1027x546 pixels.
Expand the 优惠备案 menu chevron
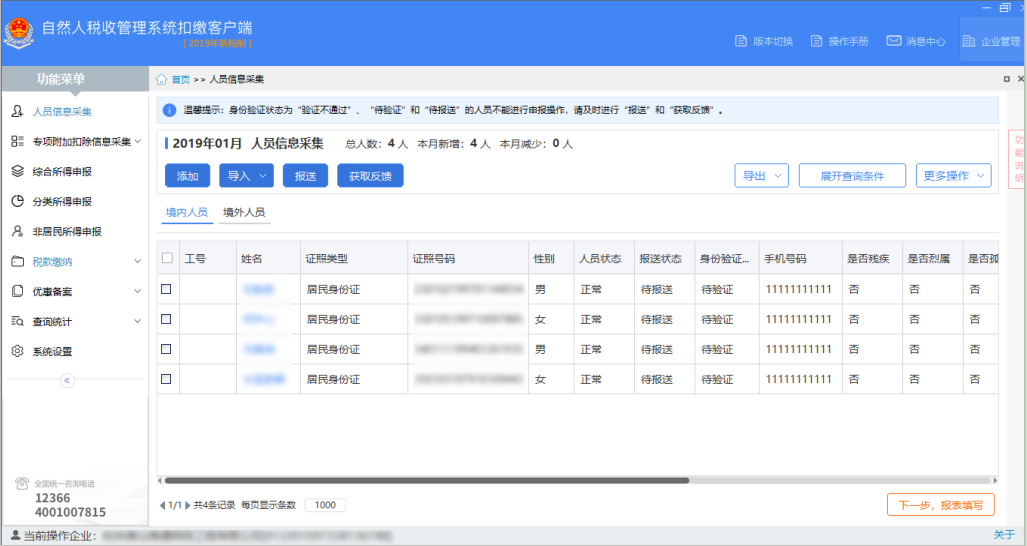(x=138, y=291)
